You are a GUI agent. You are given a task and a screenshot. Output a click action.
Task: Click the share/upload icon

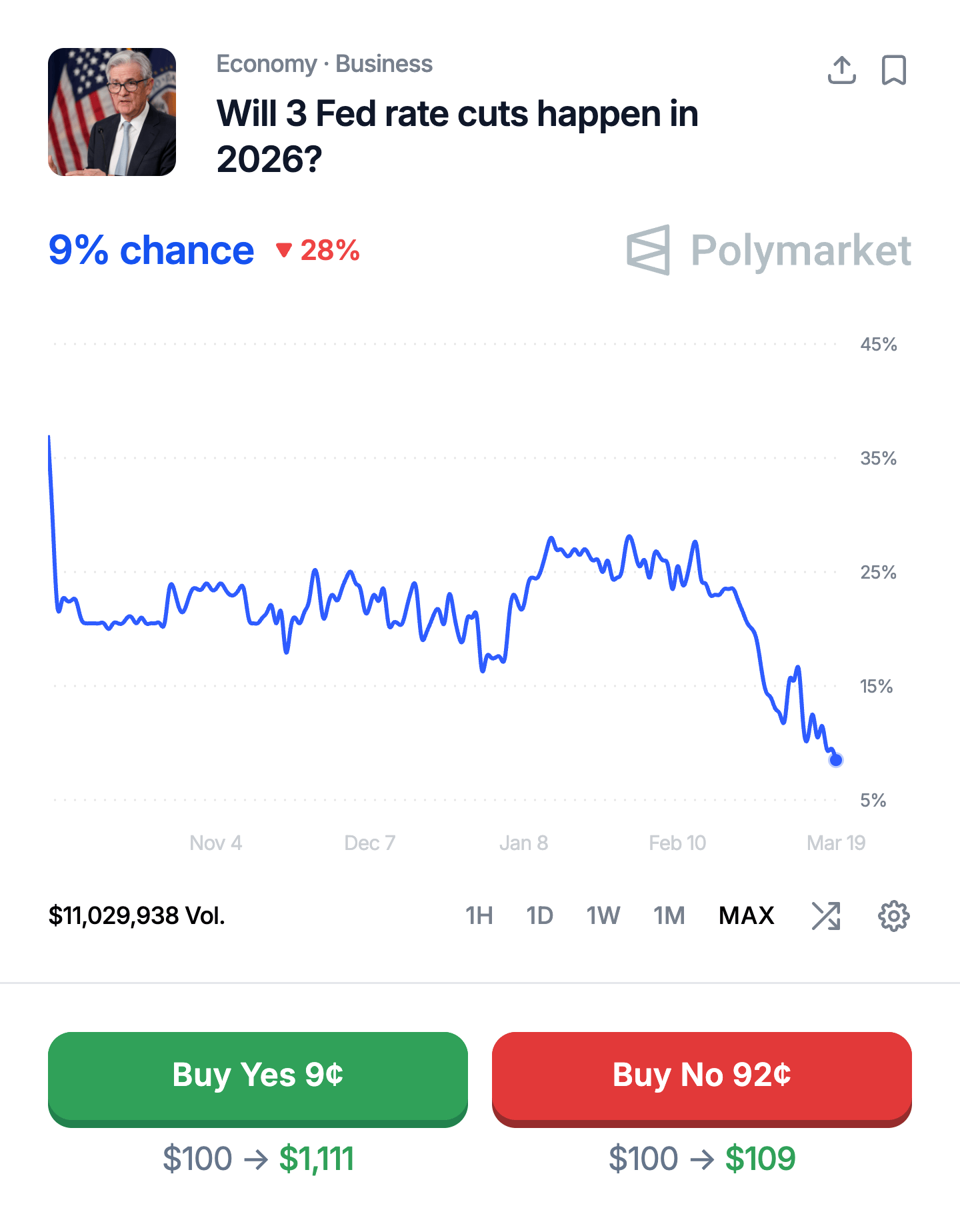[x=841, y=70]
